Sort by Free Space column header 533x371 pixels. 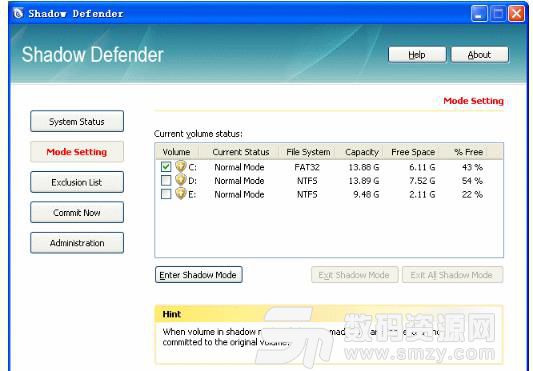(x=413, y=152)
